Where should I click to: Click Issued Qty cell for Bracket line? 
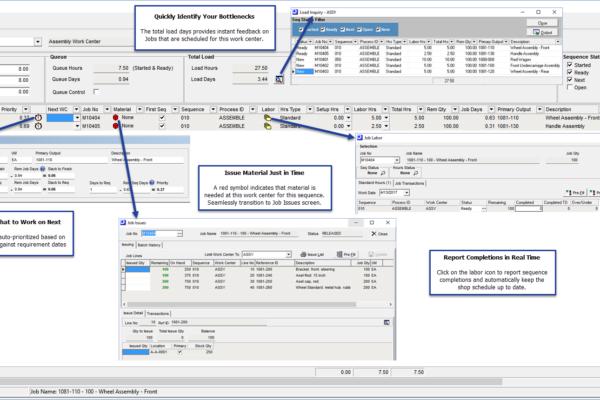pyautogui.click(x=138, y=269)
